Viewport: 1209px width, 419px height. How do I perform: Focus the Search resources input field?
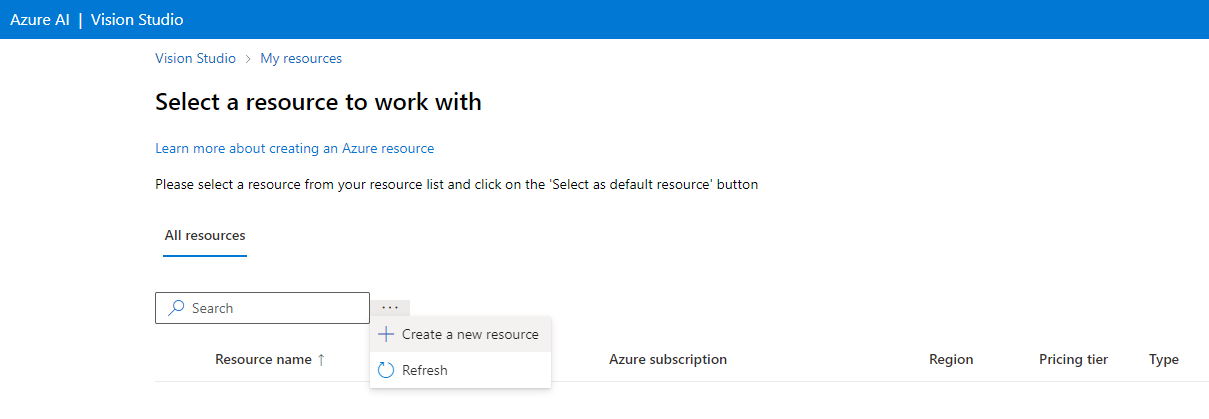pyautogui.click(x=262, y=308)
